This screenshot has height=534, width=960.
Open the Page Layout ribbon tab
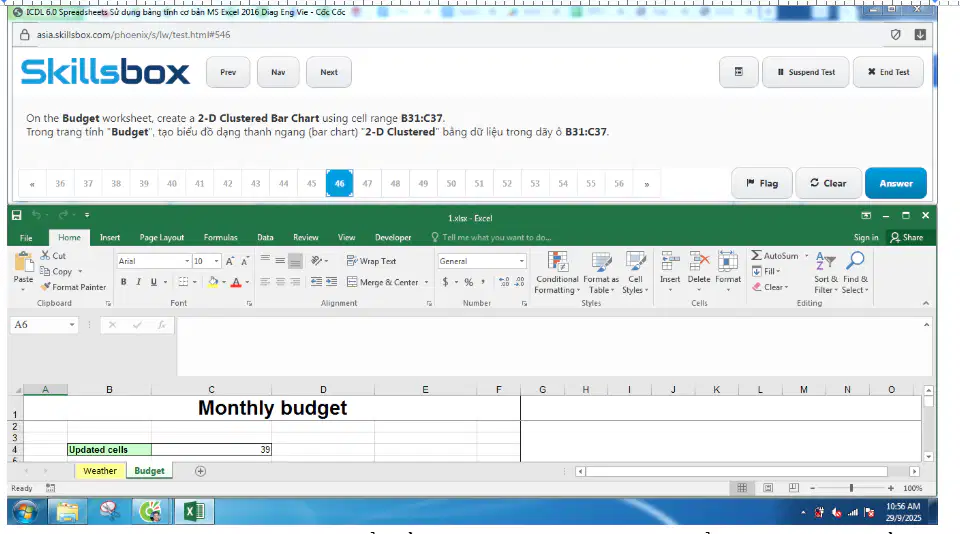162,238
